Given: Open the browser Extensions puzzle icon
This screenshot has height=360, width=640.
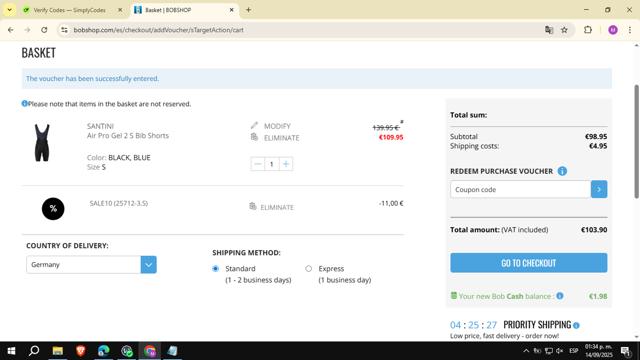Looking at the screenshot, I should (588, 30).
